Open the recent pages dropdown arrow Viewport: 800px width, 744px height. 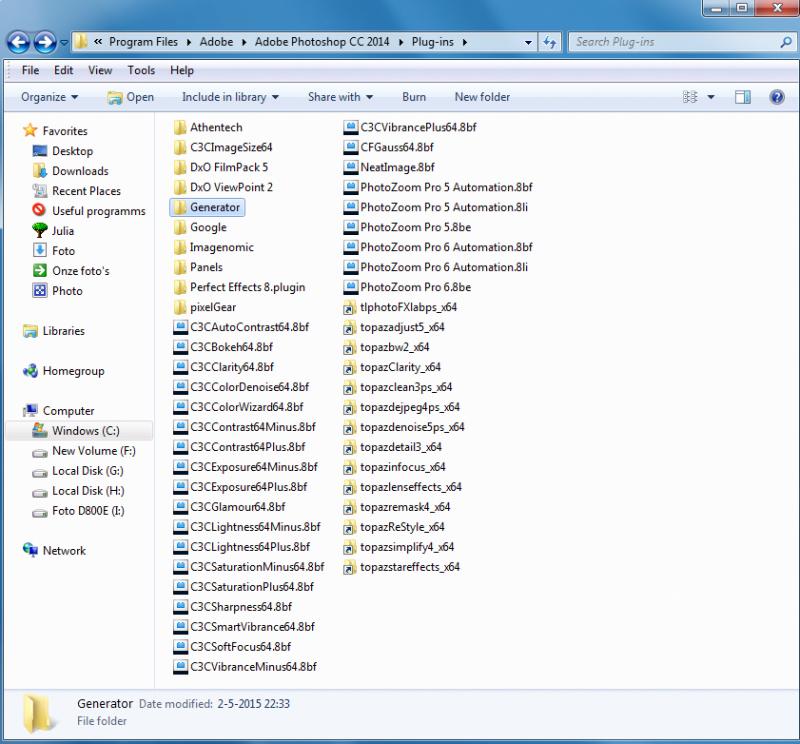(64, 42)
